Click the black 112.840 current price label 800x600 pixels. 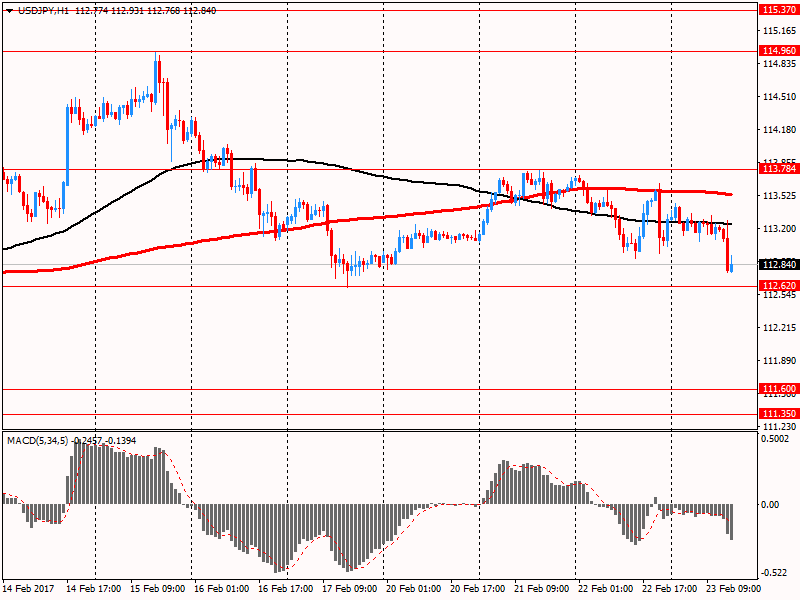778,265
